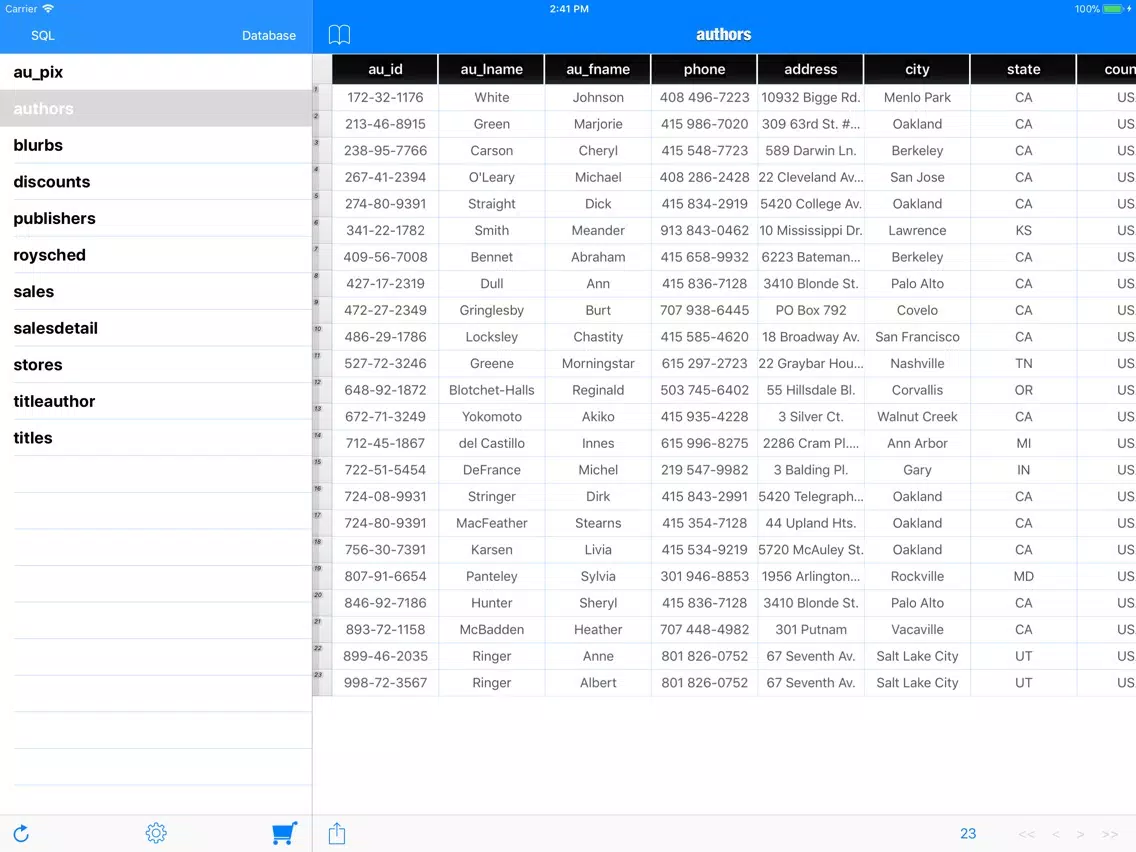Click the authors title in header
This screenshot has height=852, width=1136.
[x=723, y=35]
